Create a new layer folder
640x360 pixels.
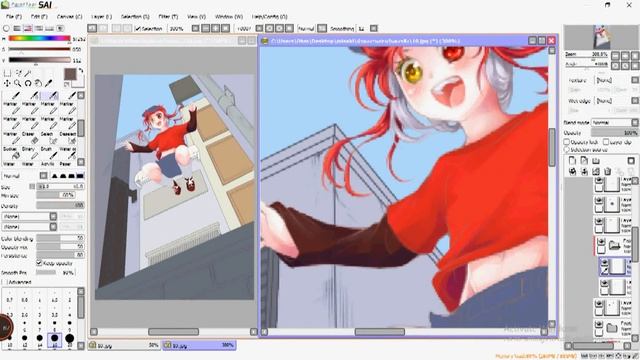tap(596, 160)
